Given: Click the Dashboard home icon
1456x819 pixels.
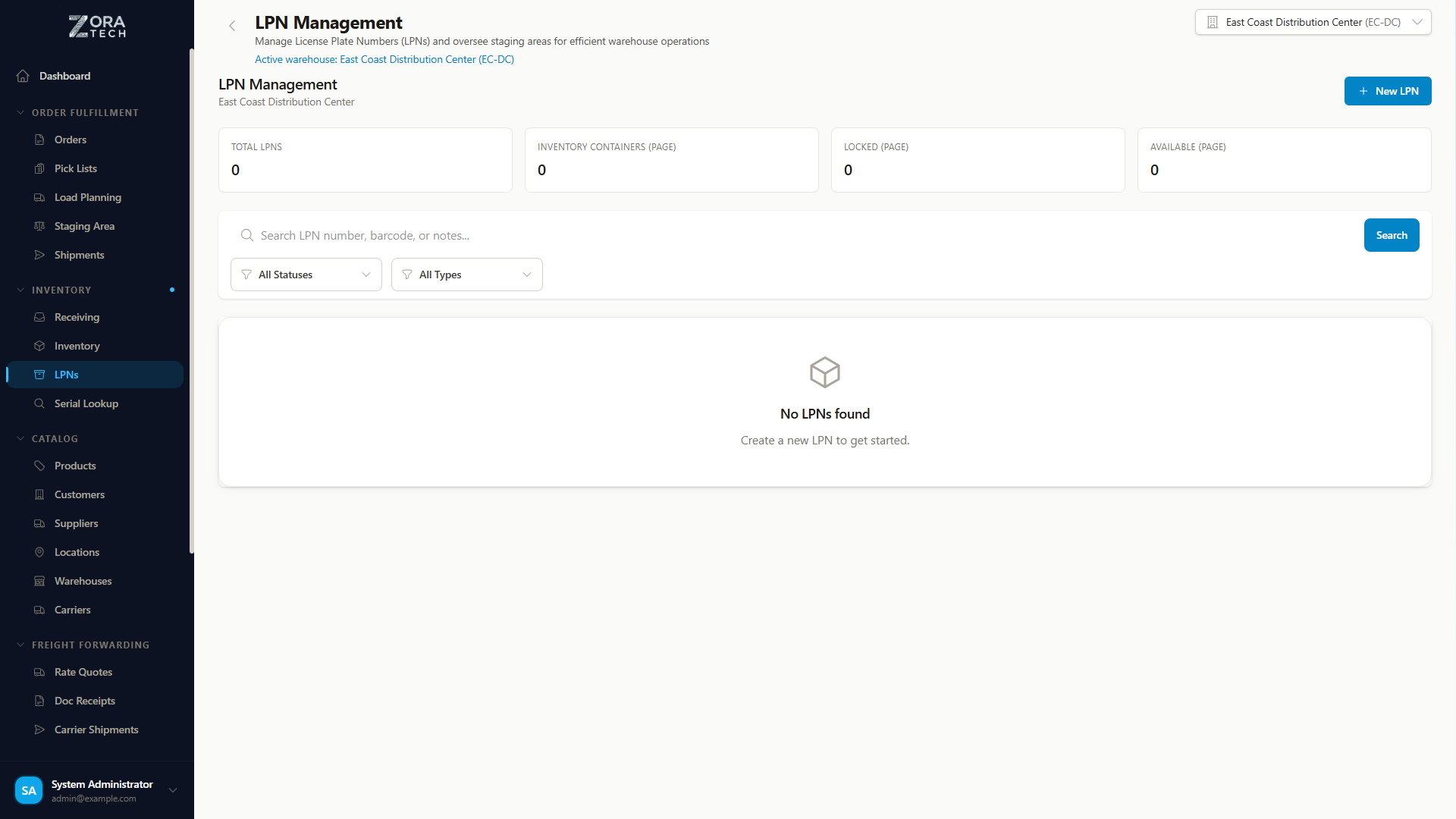Looking at the screenshot, I should 23,76.
